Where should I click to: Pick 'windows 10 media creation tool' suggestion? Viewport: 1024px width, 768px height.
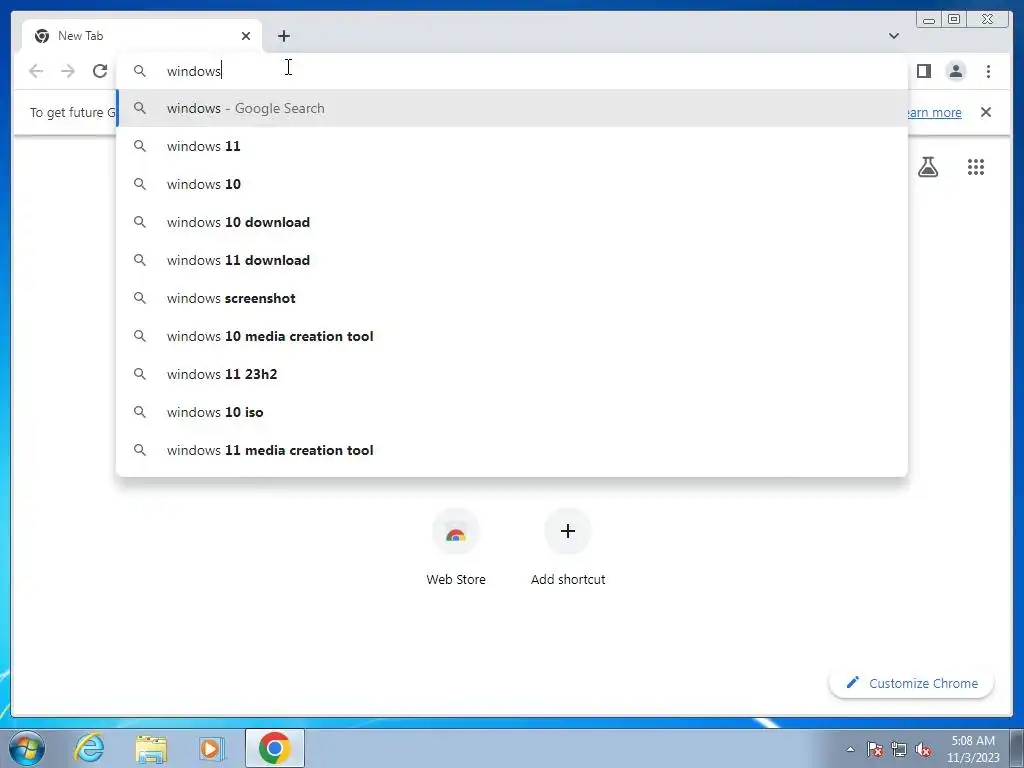coord(512,336)
